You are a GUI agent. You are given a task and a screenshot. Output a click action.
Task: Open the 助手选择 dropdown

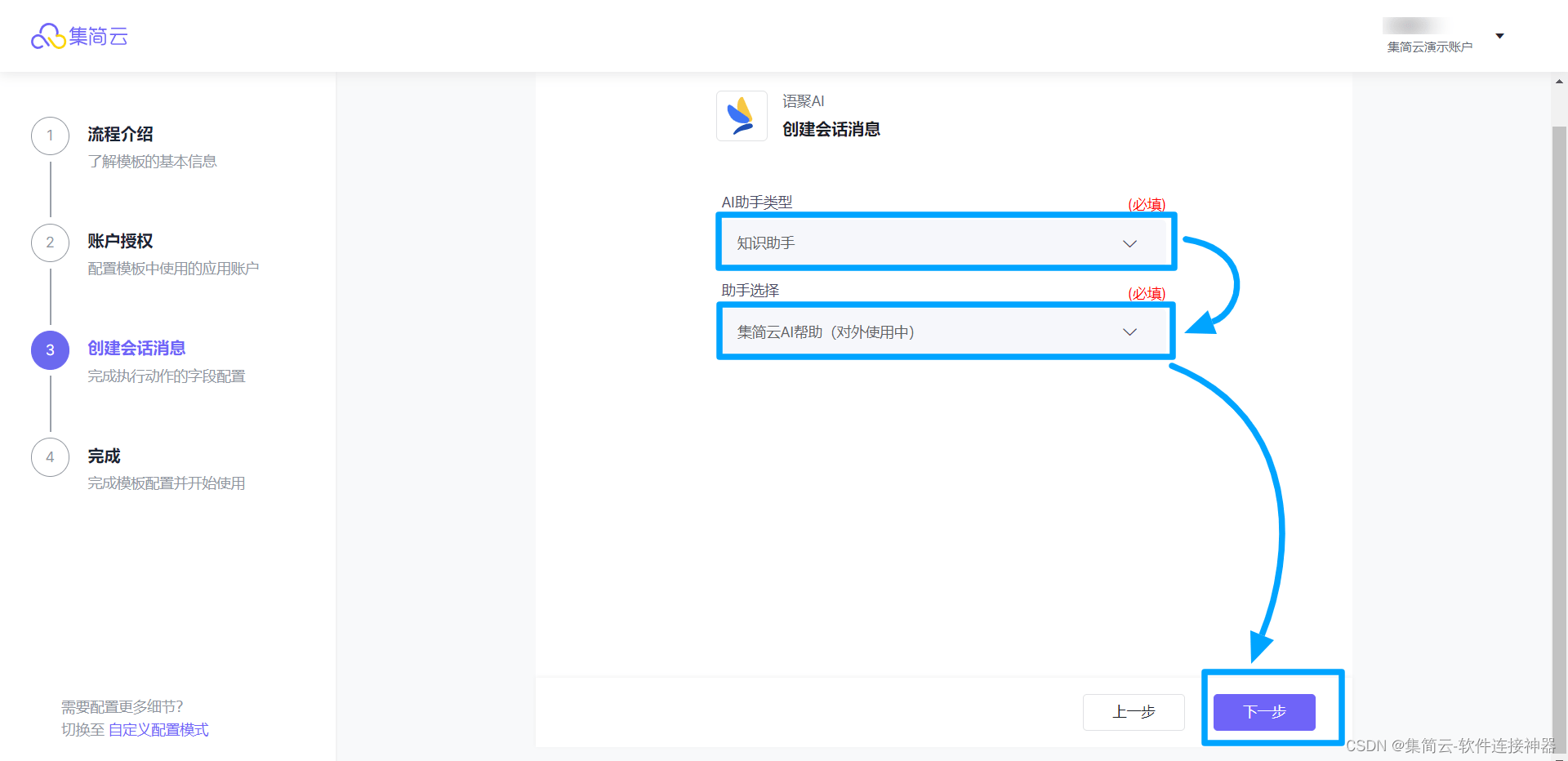tap(946, 332)
